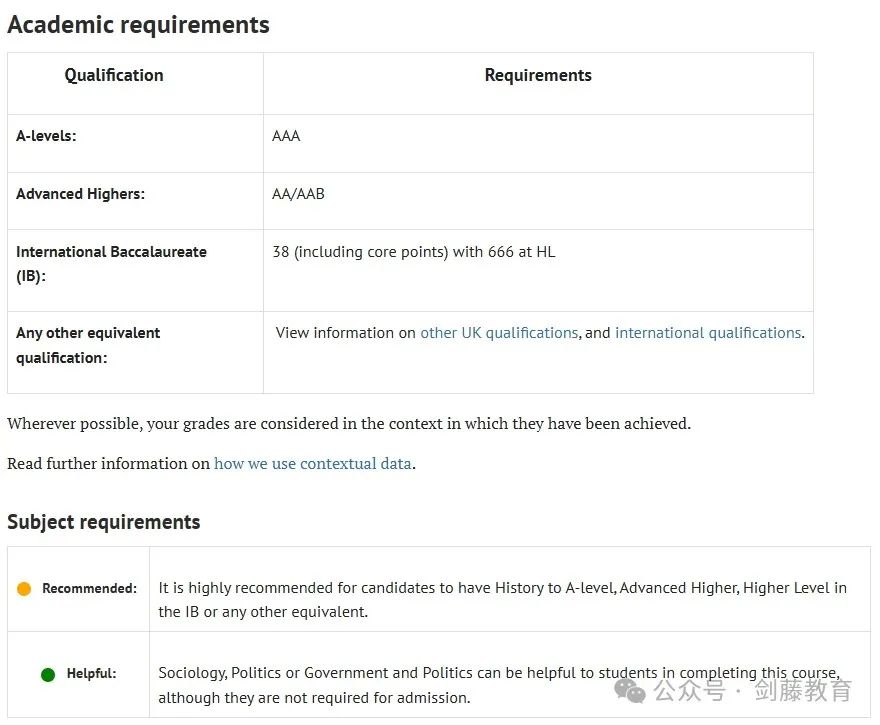Click the orange Recommended indicator dot
Viewport: 880px width, 725px height.
click(x=24, y=589)
